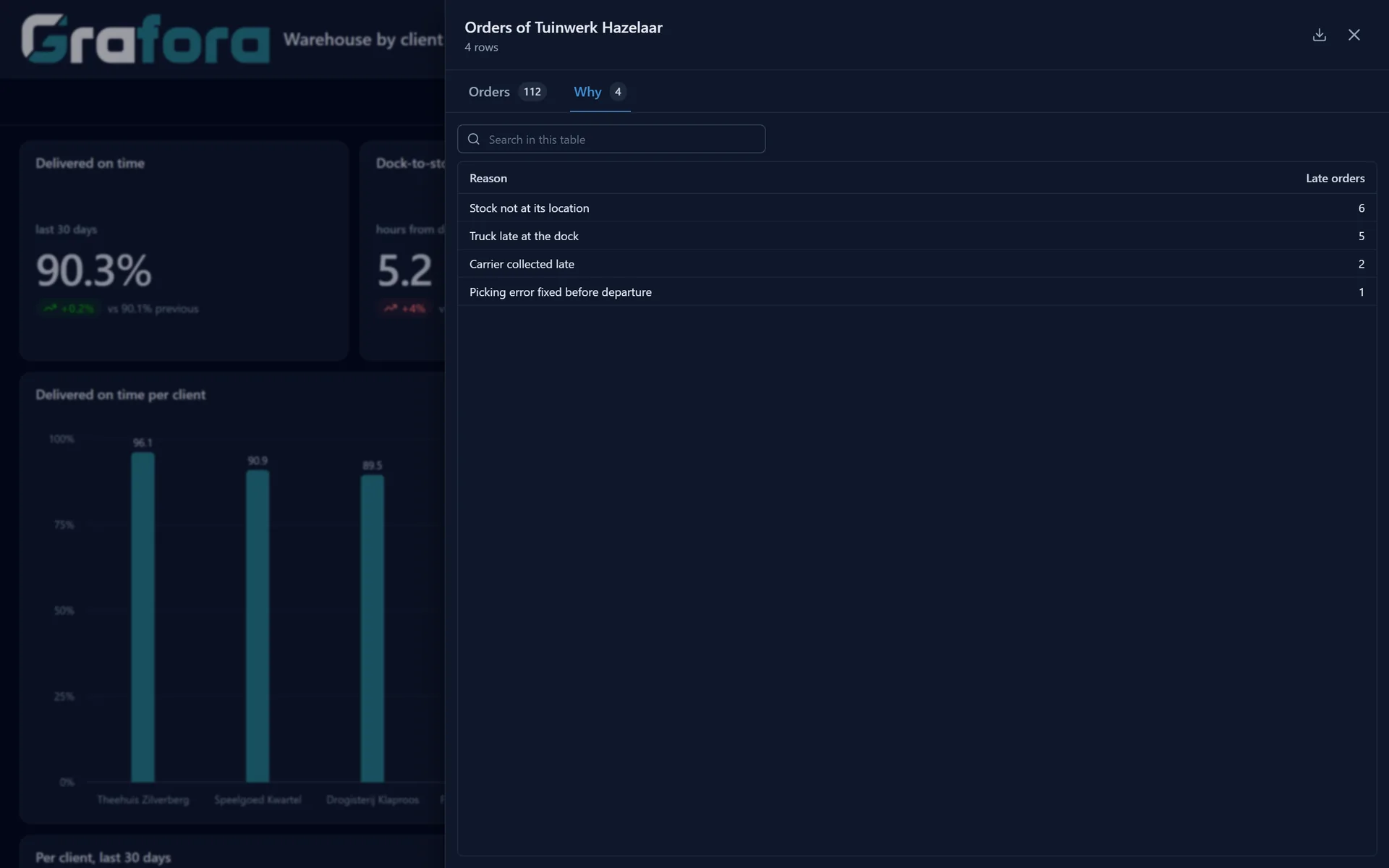The height and width of the screenshot is (868, 1389).
Task: Click the search magnifier icon
Action: pyautogui.click(x=474, y=139)
